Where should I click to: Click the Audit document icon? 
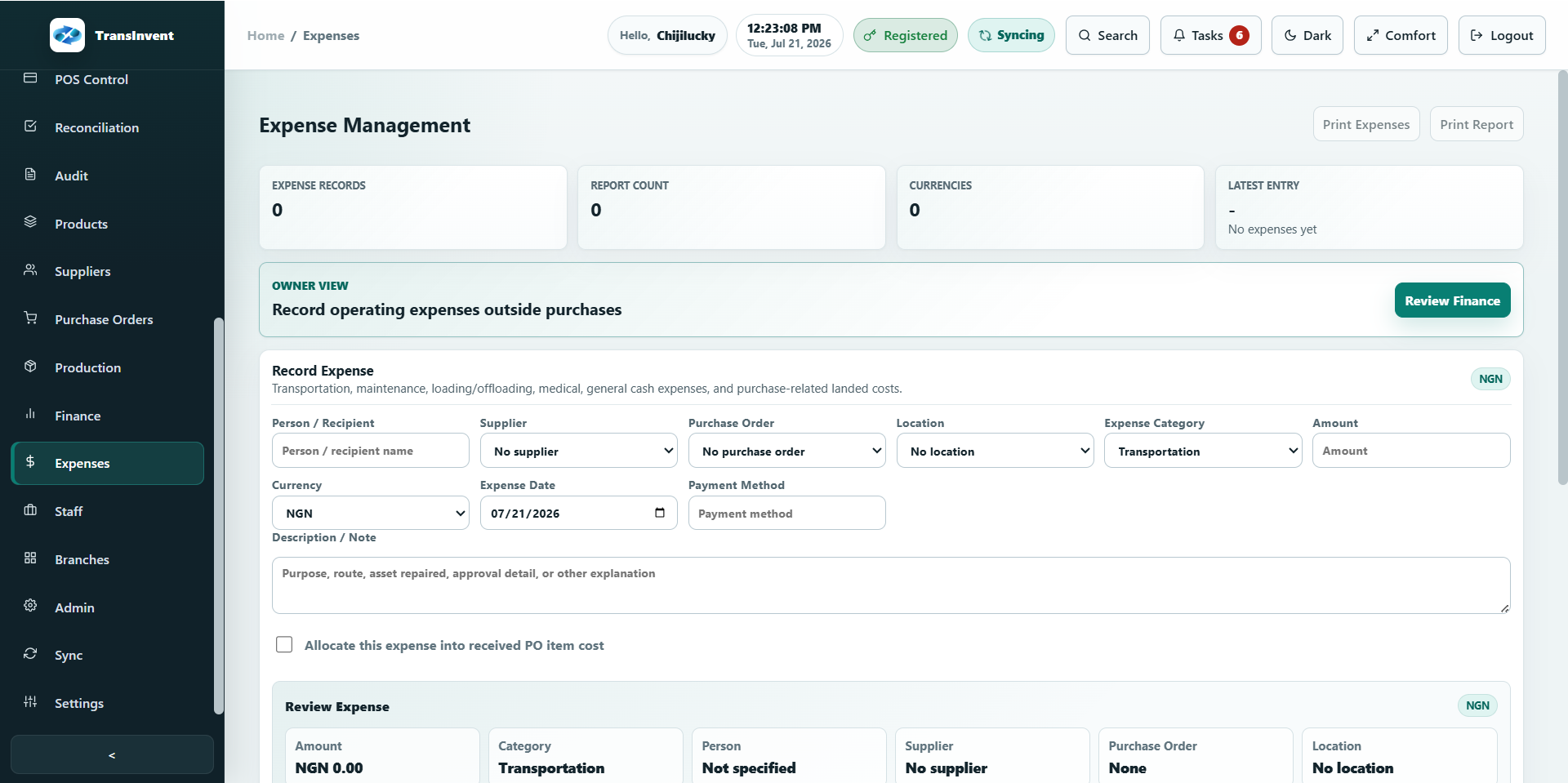30,175
